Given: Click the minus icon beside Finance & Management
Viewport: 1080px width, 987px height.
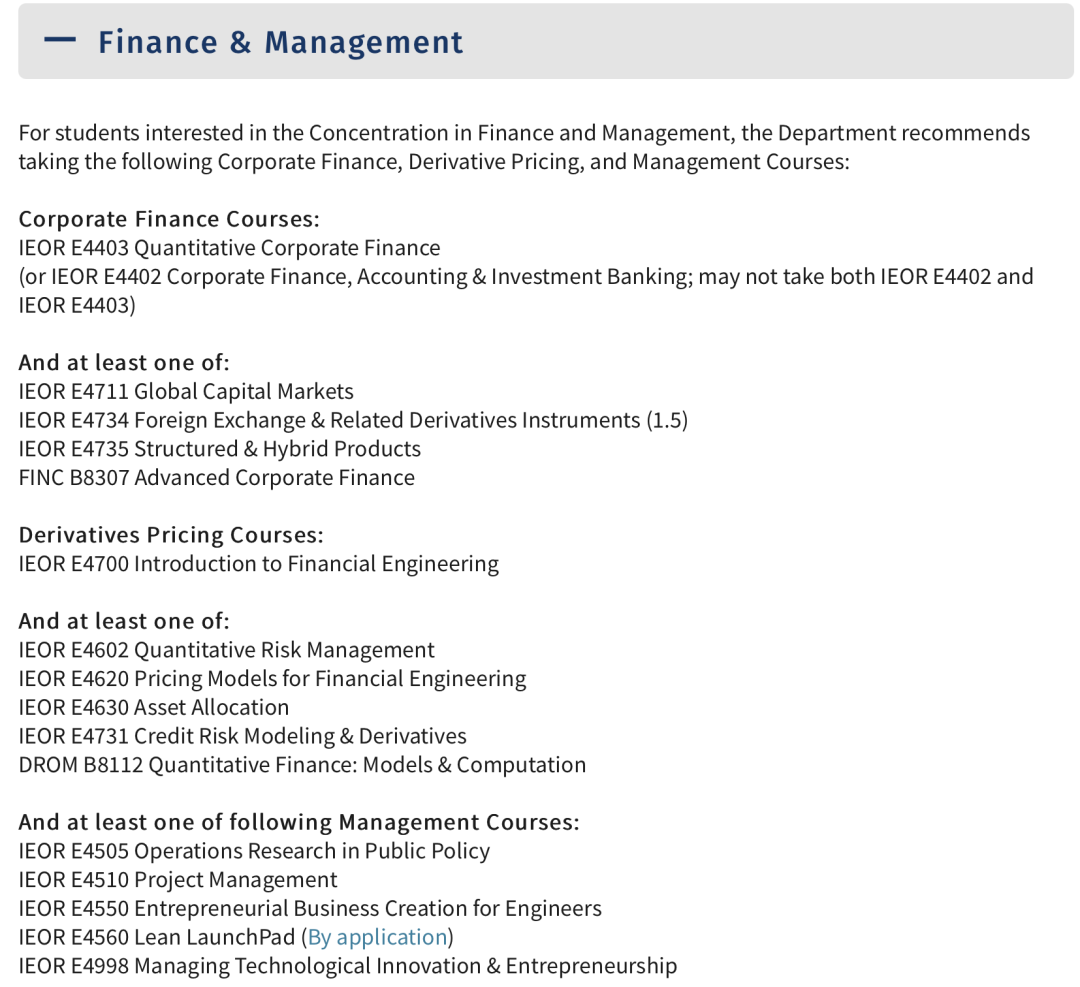Looking at the screenshot, I should [x=60, y=40].
